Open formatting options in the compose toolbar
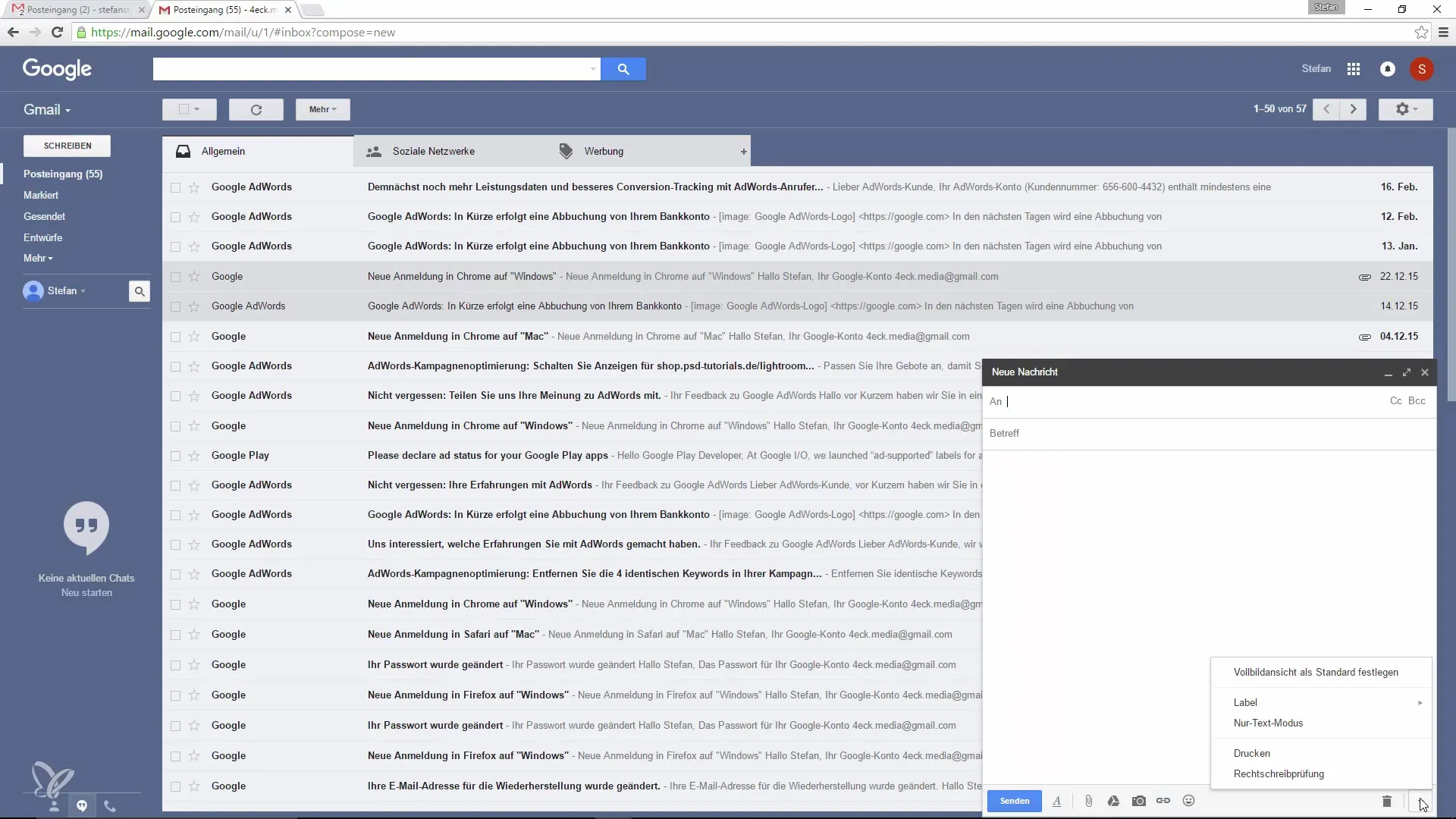Screen dimensions: 1456x819 tap(1056, 801)
